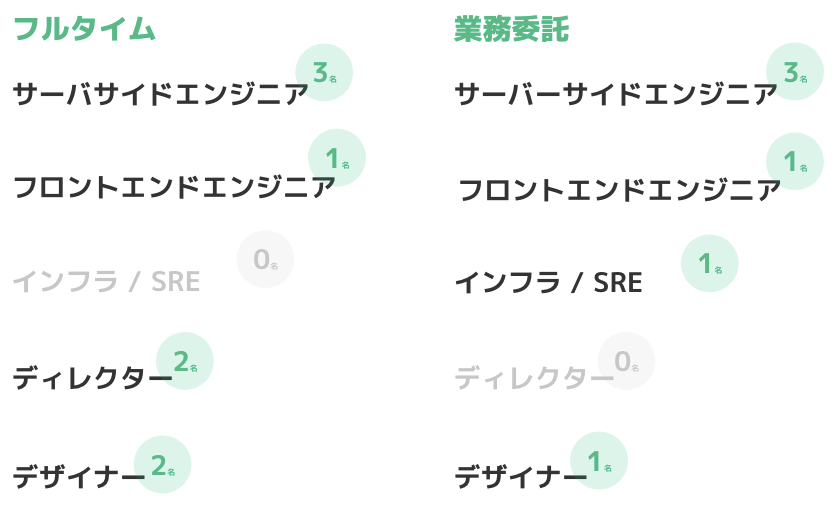838x505 pixels.
Task: Click the 業務委託 heading
Action: [x=511, y=30]
